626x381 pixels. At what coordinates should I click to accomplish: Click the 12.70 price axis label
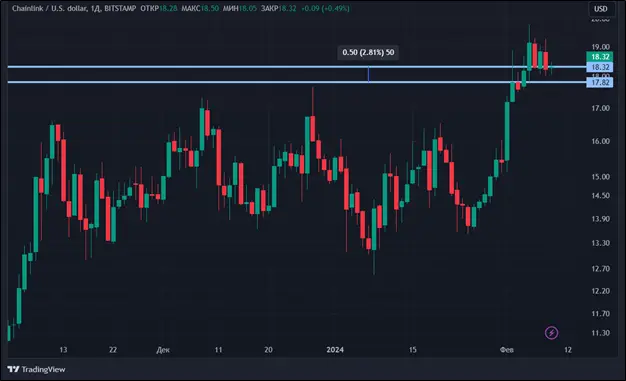[x=600, y=268]
